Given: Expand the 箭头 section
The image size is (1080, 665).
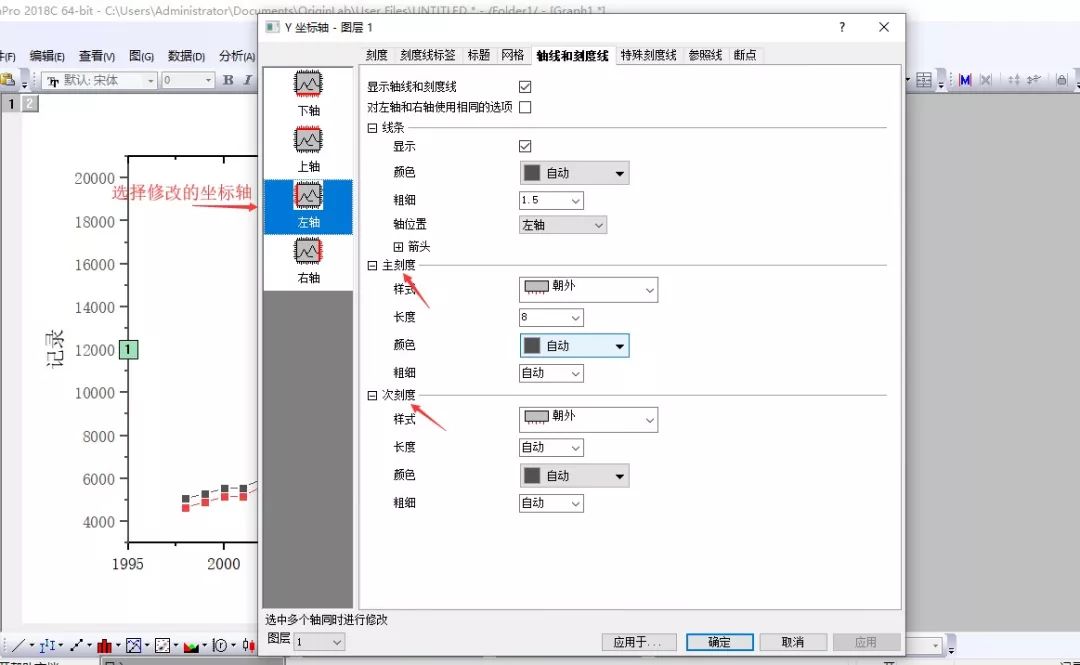Looking at the screenshot, I should 398,247.
